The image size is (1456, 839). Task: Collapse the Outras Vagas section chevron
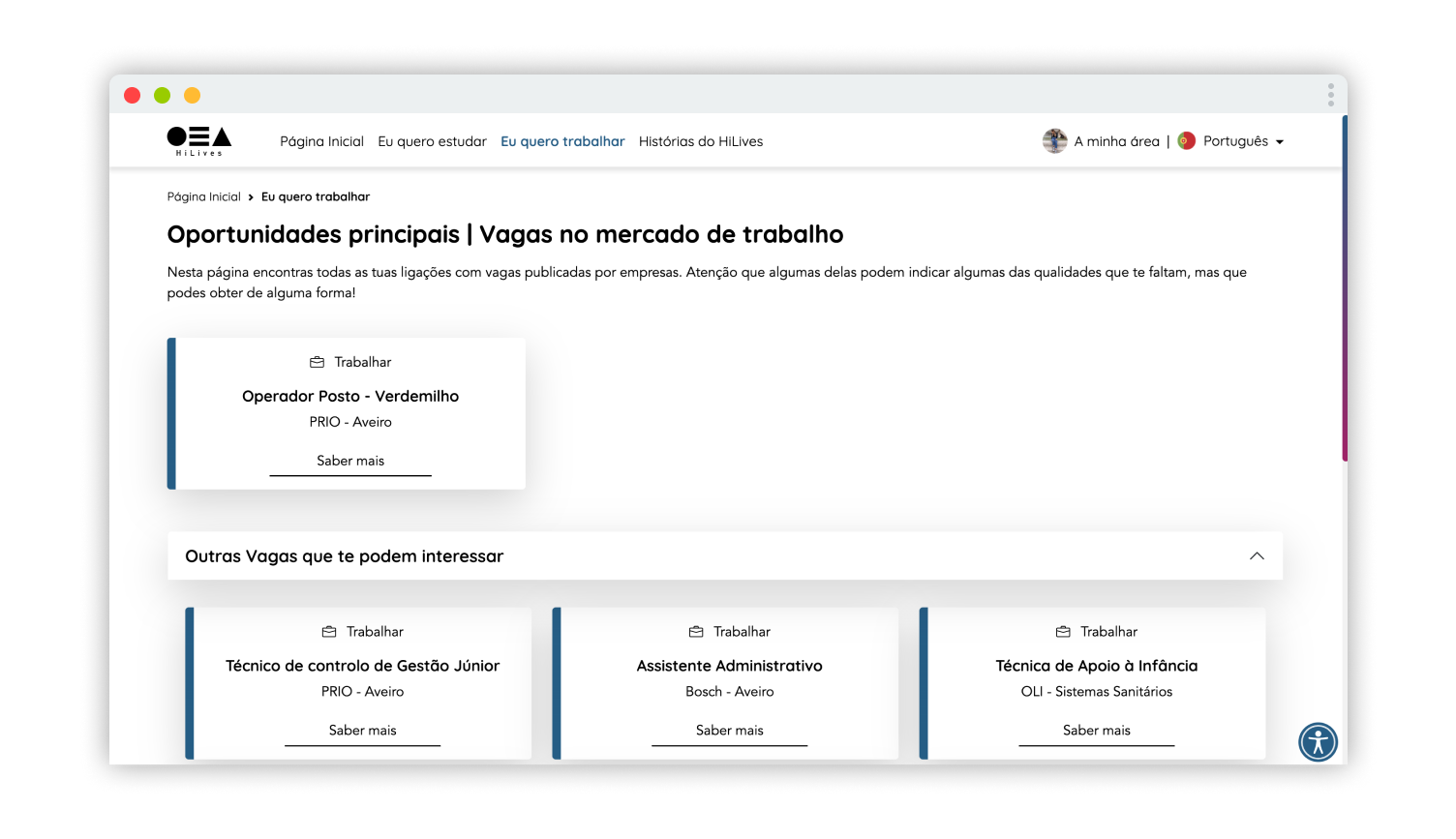pyautogui.click(x=1257, y=556)
